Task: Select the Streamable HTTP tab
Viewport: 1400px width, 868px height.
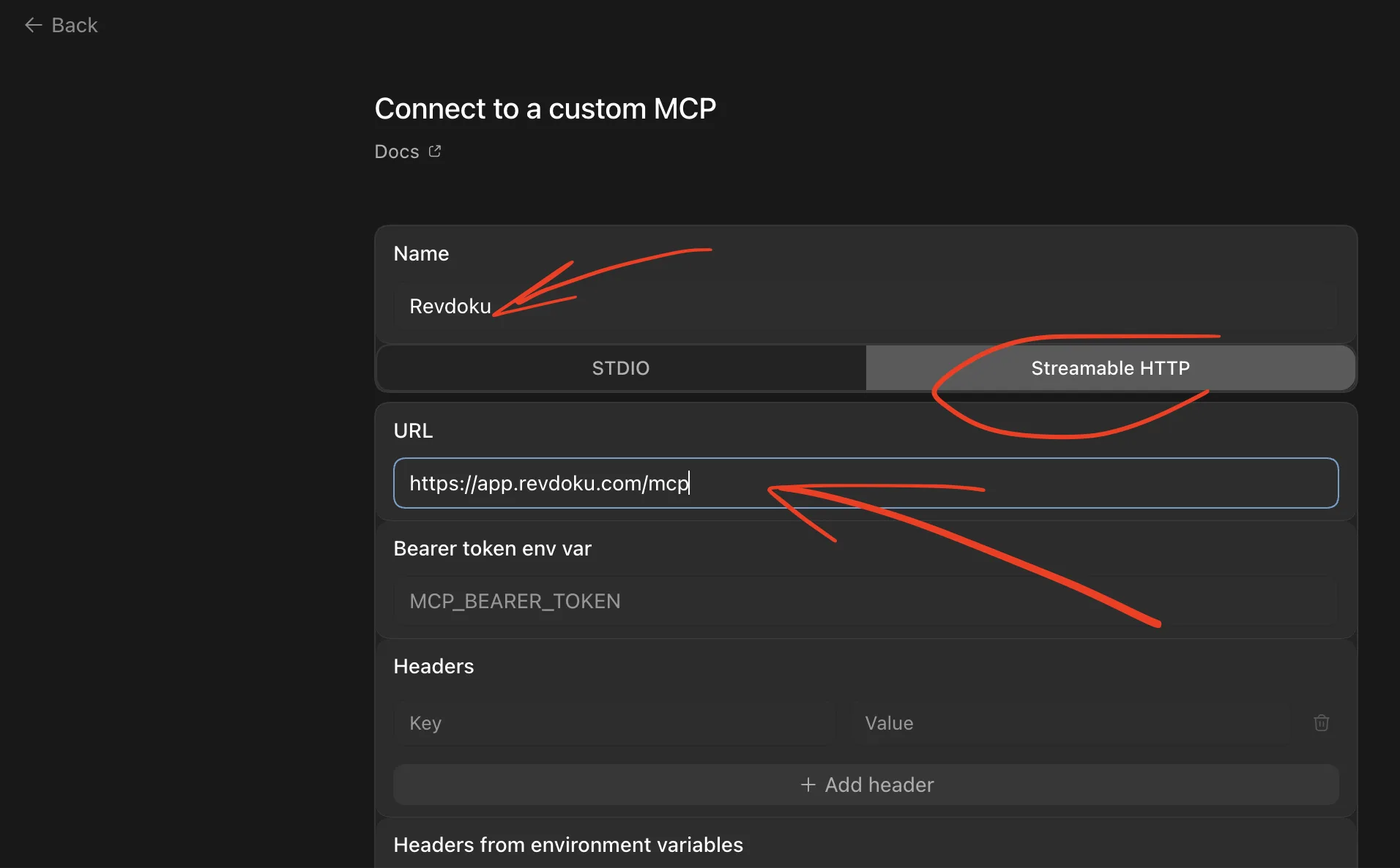Action: click(1110, 368)
